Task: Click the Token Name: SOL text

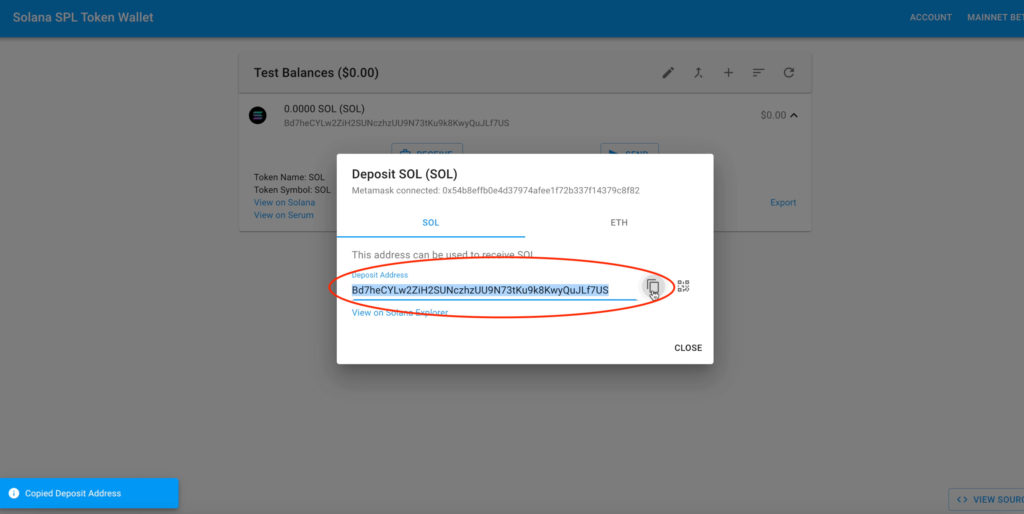Action: click(x=289, y=178)
